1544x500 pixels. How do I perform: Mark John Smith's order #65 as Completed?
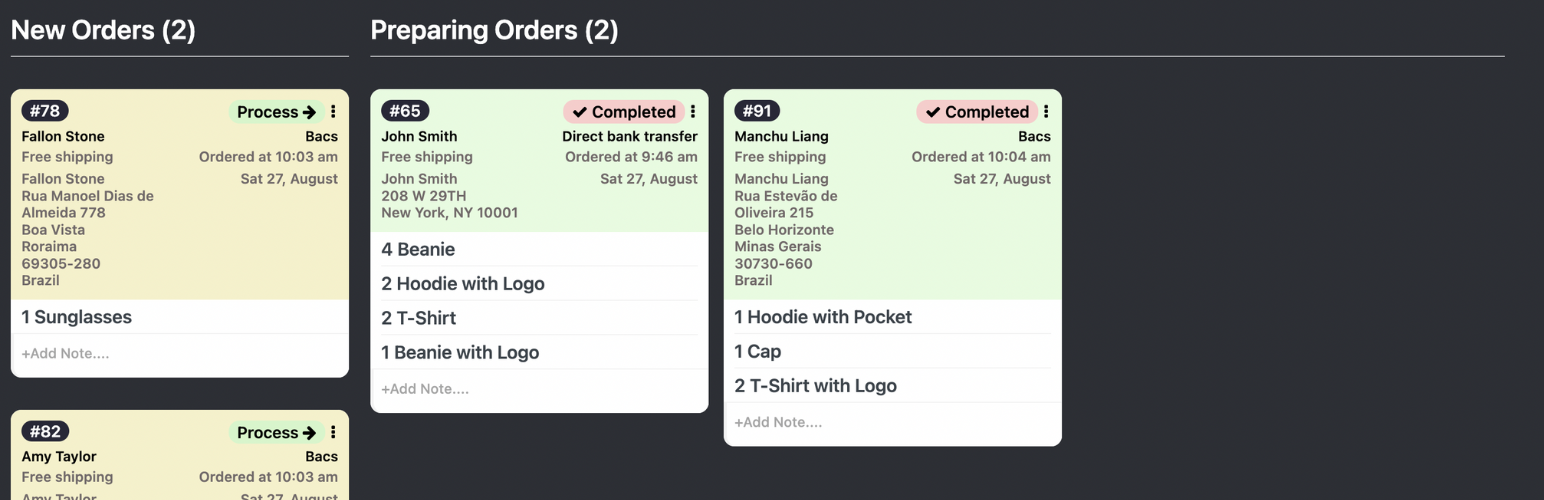pyautogui.click(x=624, y=112)
